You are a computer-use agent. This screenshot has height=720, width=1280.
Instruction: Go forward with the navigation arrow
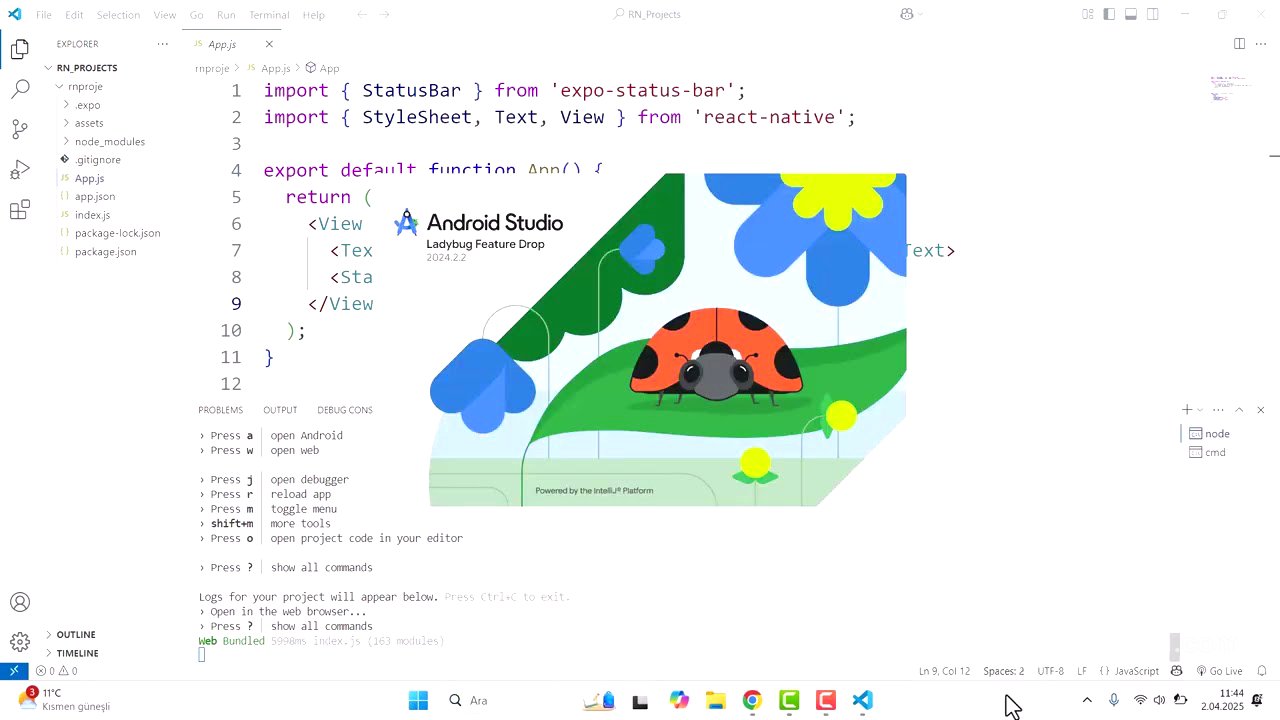click(385, 15)
